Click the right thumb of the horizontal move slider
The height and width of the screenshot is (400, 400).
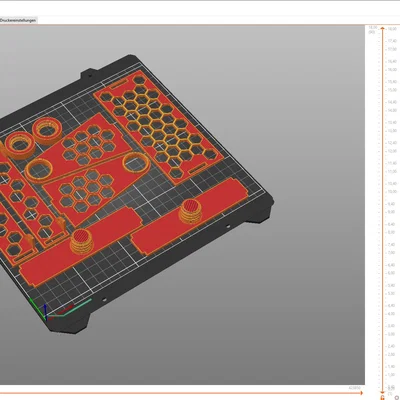click(x=361, y=393)
